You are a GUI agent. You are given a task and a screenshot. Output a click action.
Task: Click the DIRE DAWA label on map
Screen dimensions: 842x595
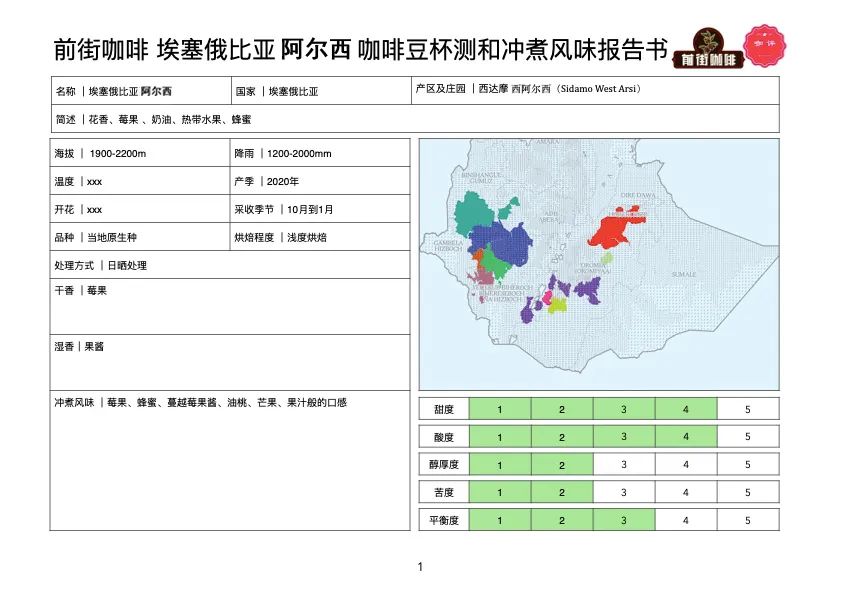(637, 195)
